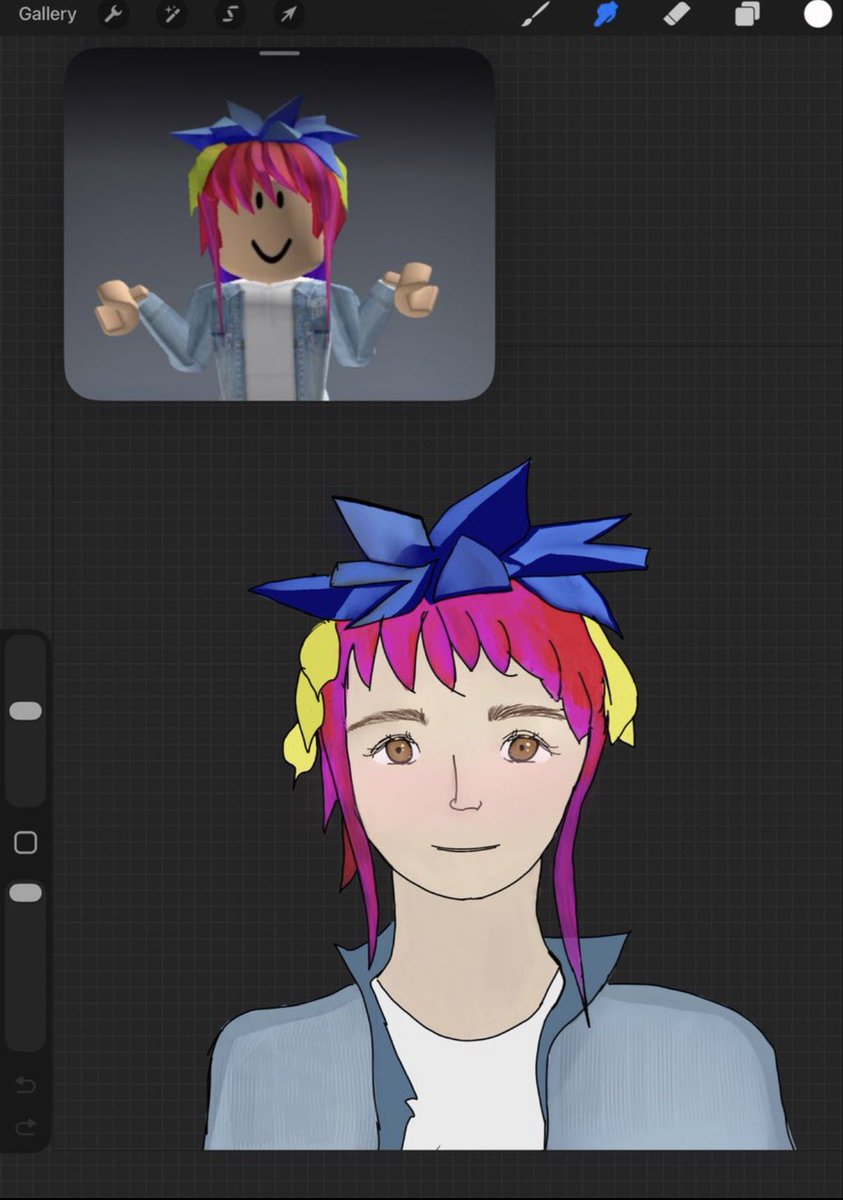This screenshot has height=1200, width=843.
Task: Tap the reference window top grab handle
Action: coord(279,52)
